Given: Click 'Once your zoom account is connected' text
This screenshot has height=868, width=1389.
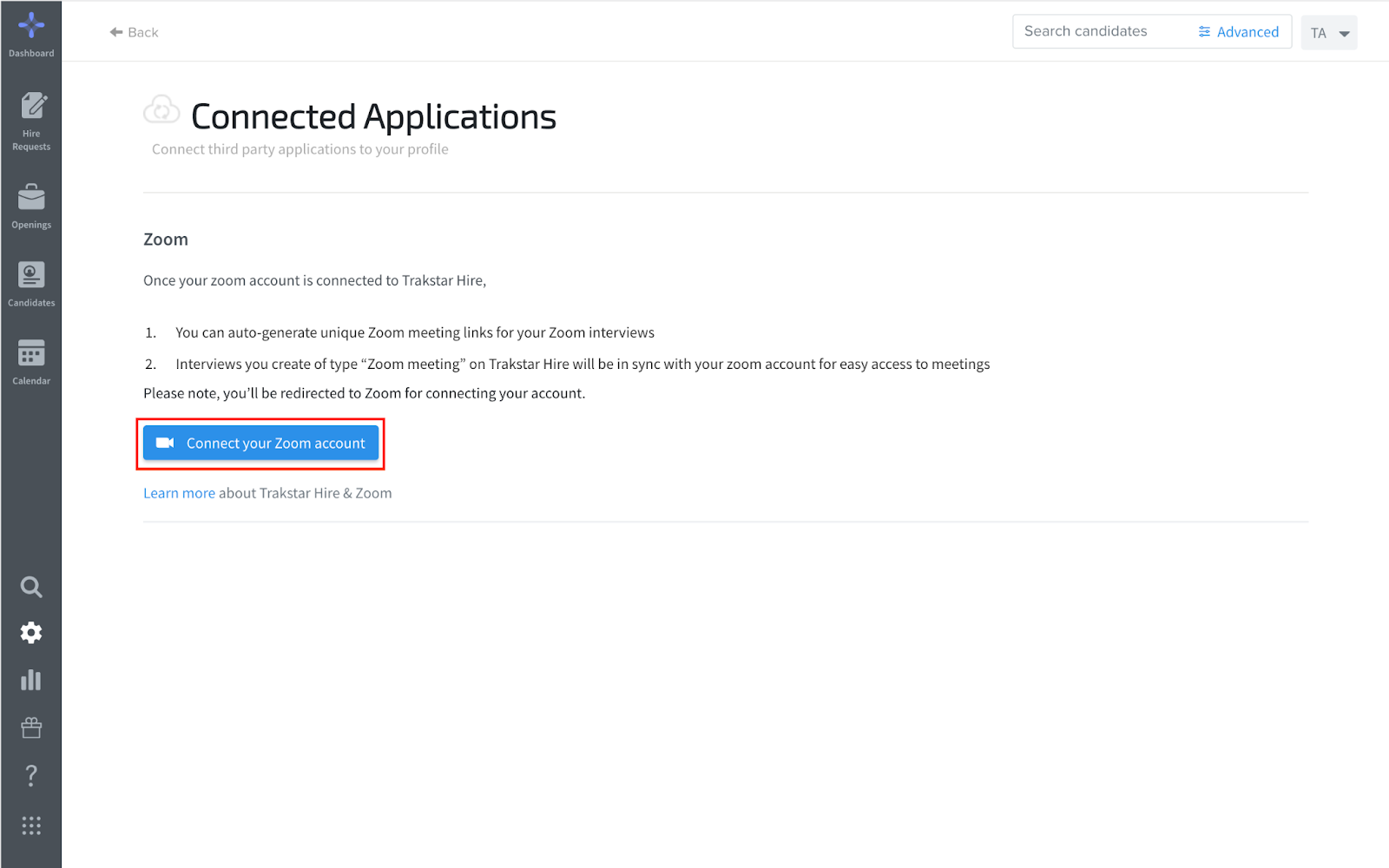Looking at the screenshot, I should click(314, 280).
